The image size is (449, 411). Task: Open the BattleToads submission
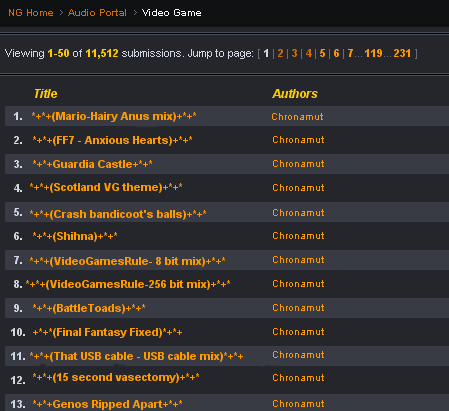pyautogui.click(x=89, y=308)
